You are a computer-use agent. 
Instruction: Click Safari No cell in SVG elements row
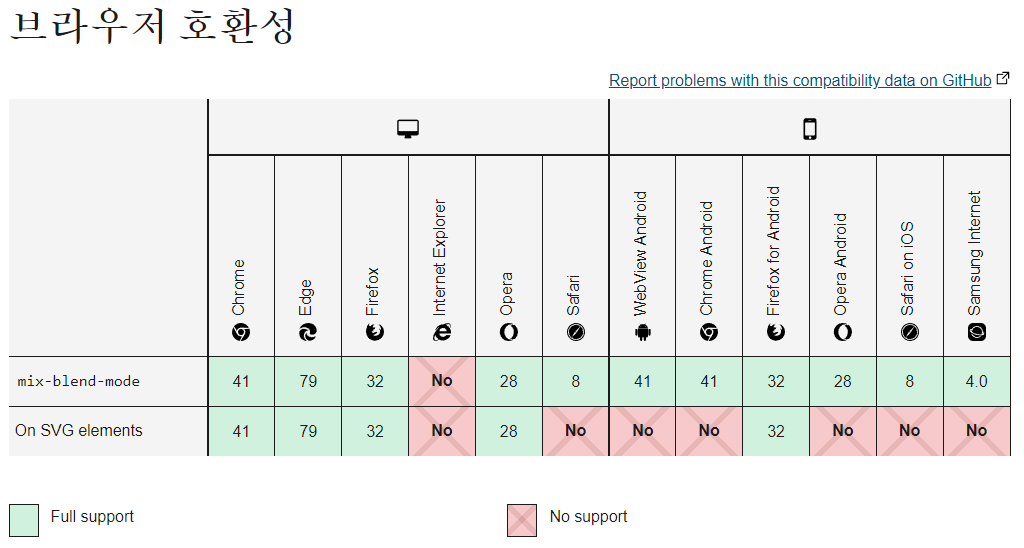(576, 431)
